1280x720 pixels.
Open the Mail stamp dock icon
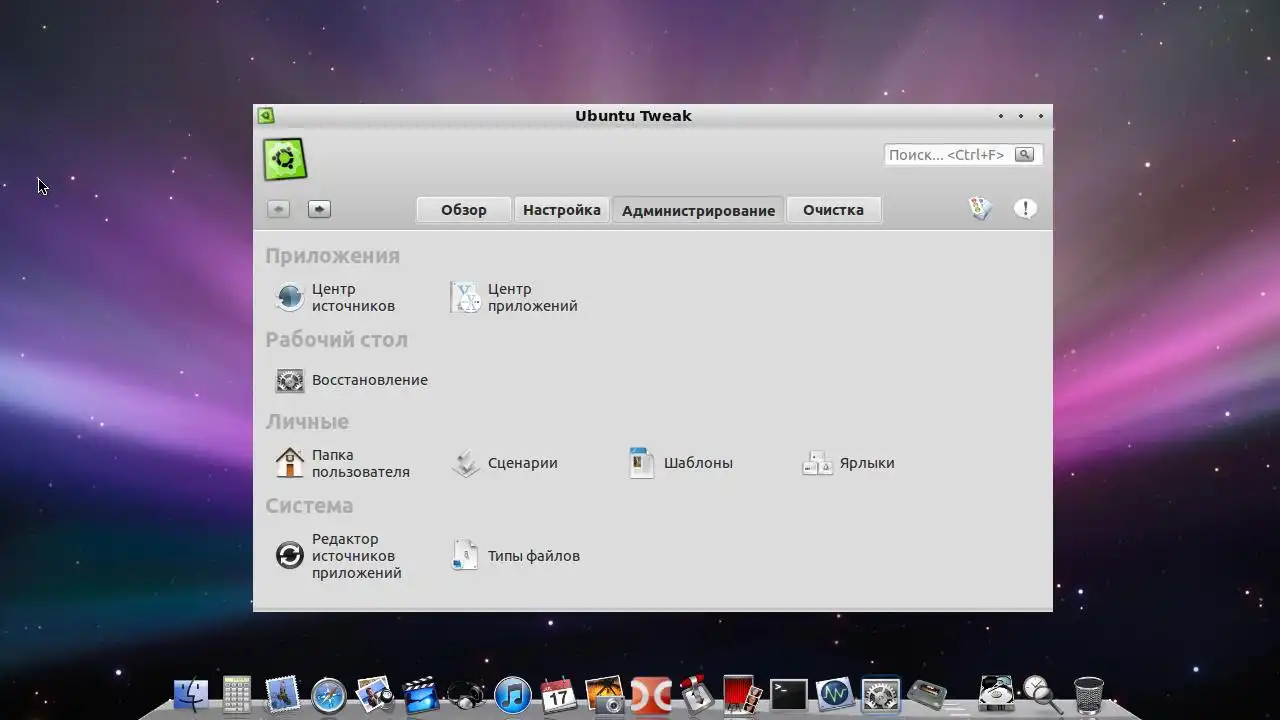pyautogui.click(x=283, y=694)
